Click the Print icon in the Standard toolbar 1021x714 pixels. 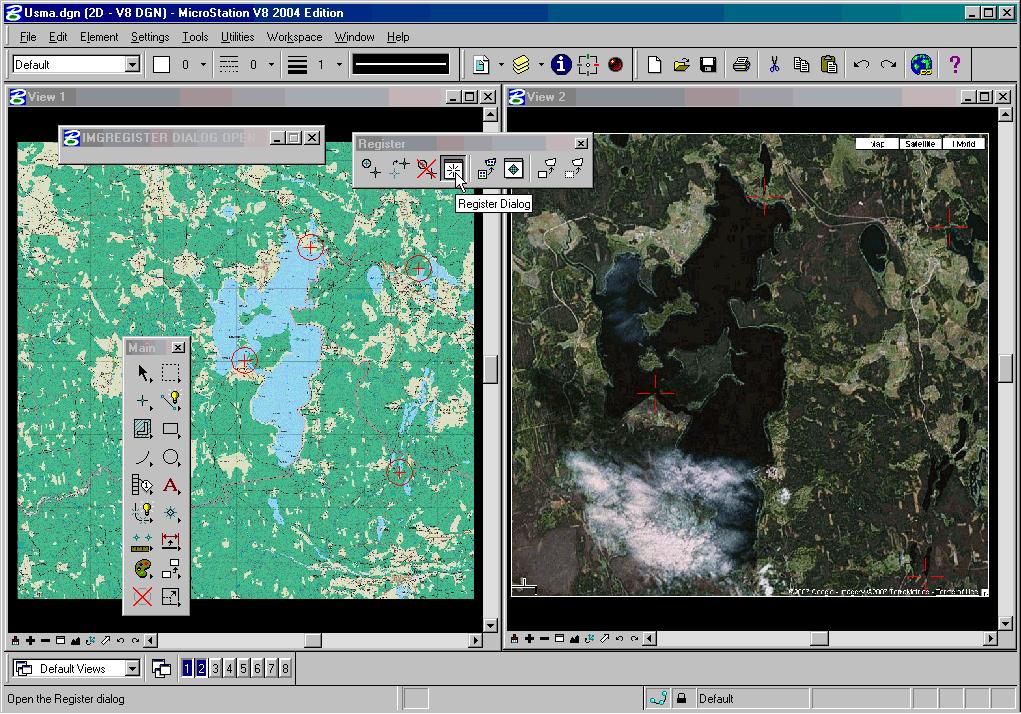tap(741, 64)
